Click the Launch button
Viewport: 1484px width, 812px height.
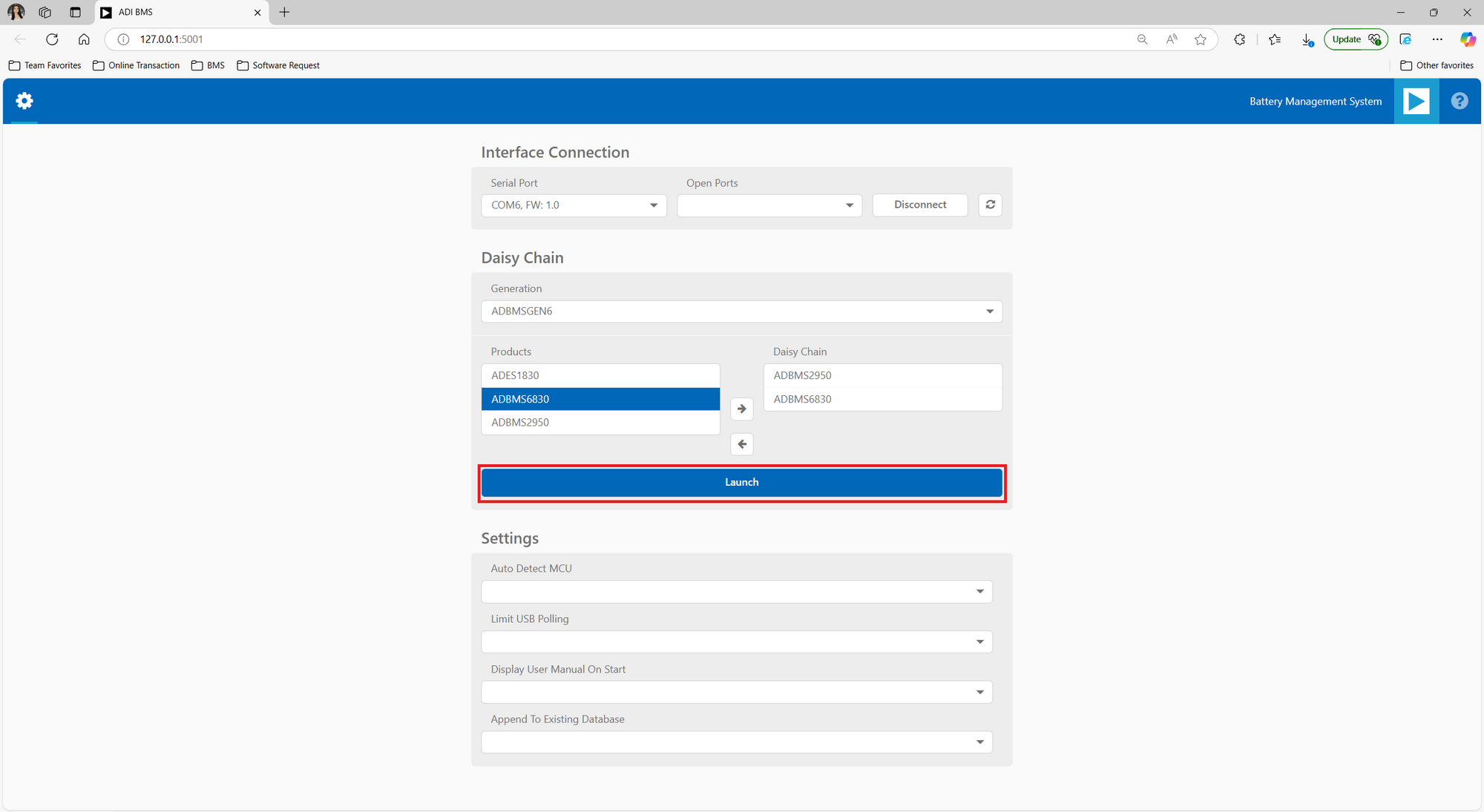pos(742,482)
